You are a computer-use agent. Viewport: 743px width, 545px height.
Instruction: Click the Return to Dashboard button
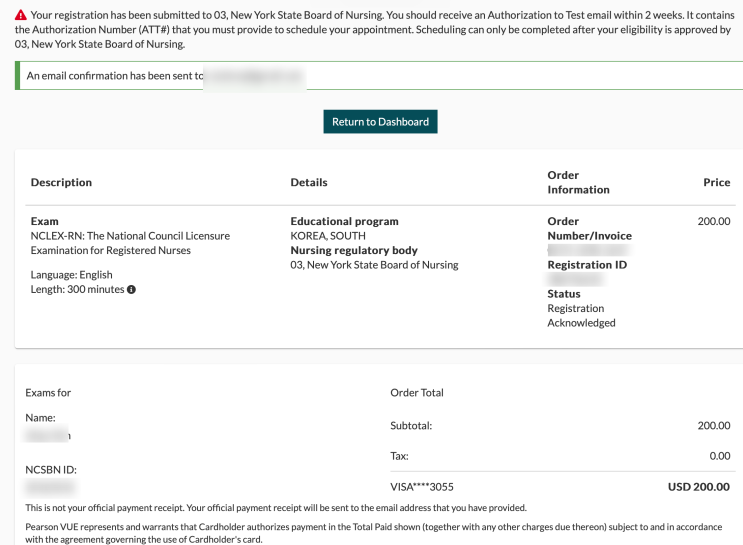point(380,122)
